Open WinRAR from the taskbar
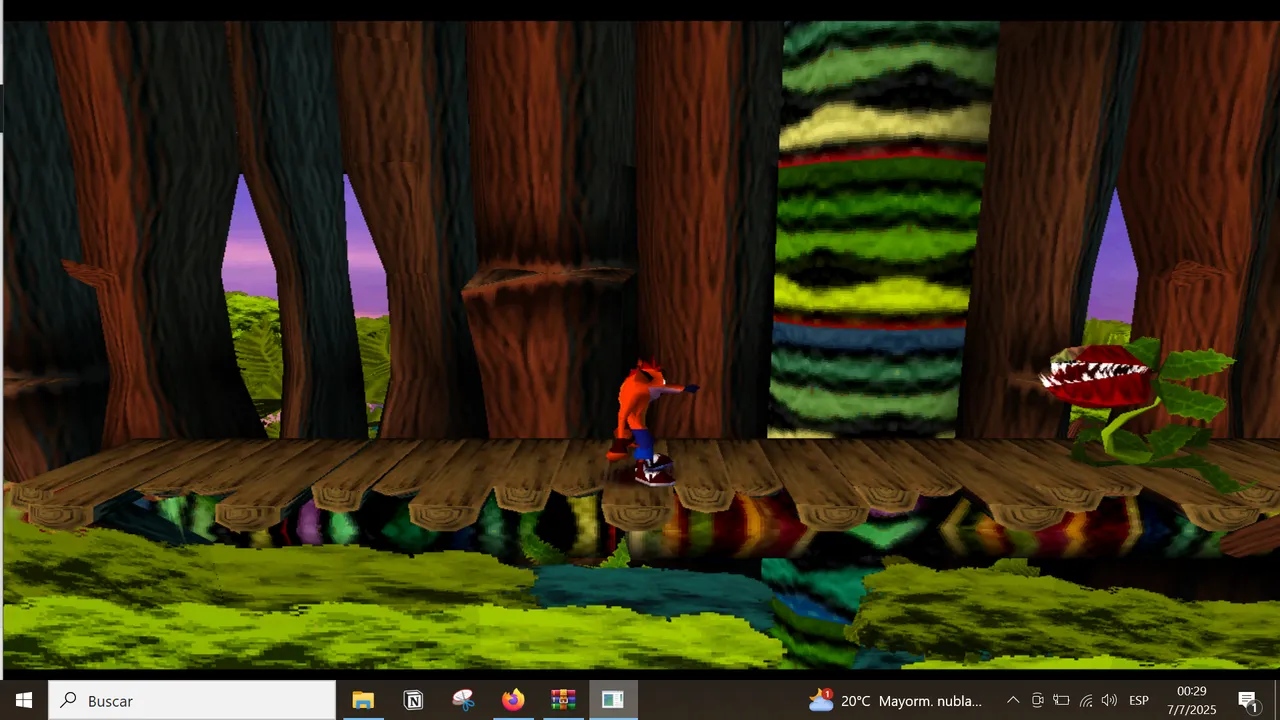This screenshot has height=720, width=1280. (x=563, y=700)
